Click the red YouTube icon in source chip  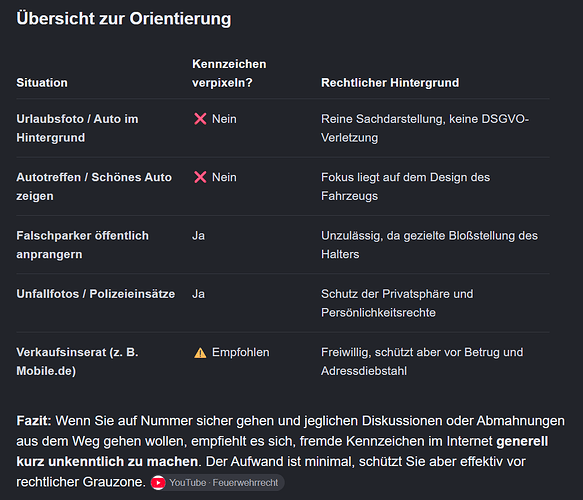(158, 483)
